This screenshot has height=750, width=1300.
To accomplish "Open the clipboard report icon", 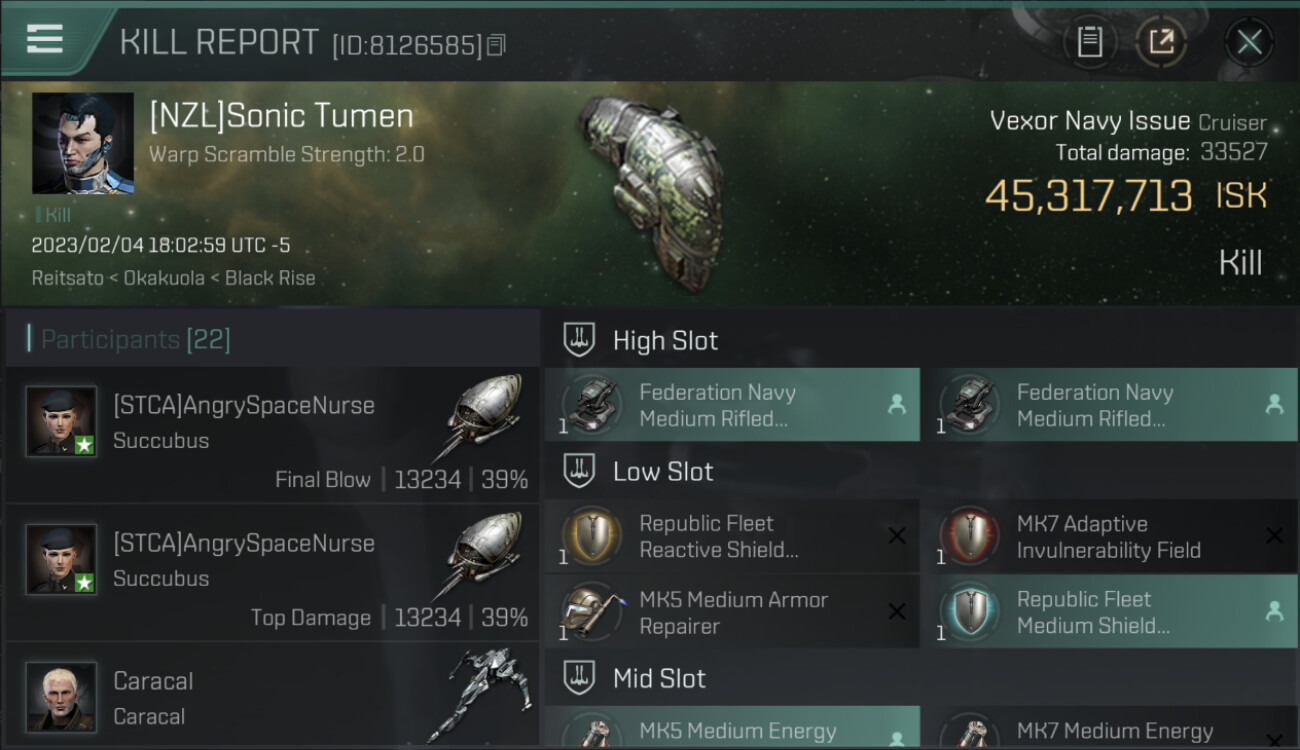I will pos(1090,42).
